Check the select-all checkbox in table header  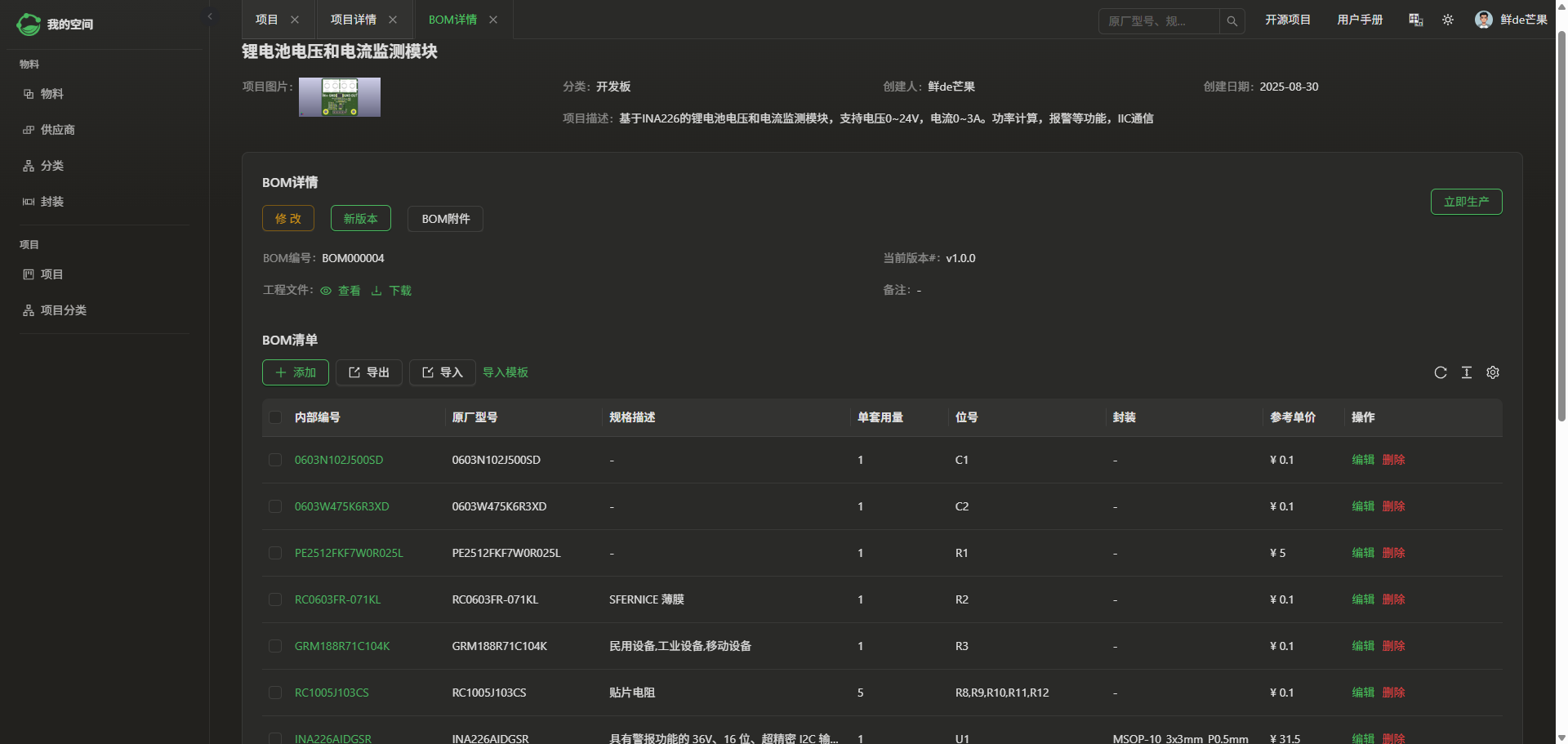275,417
